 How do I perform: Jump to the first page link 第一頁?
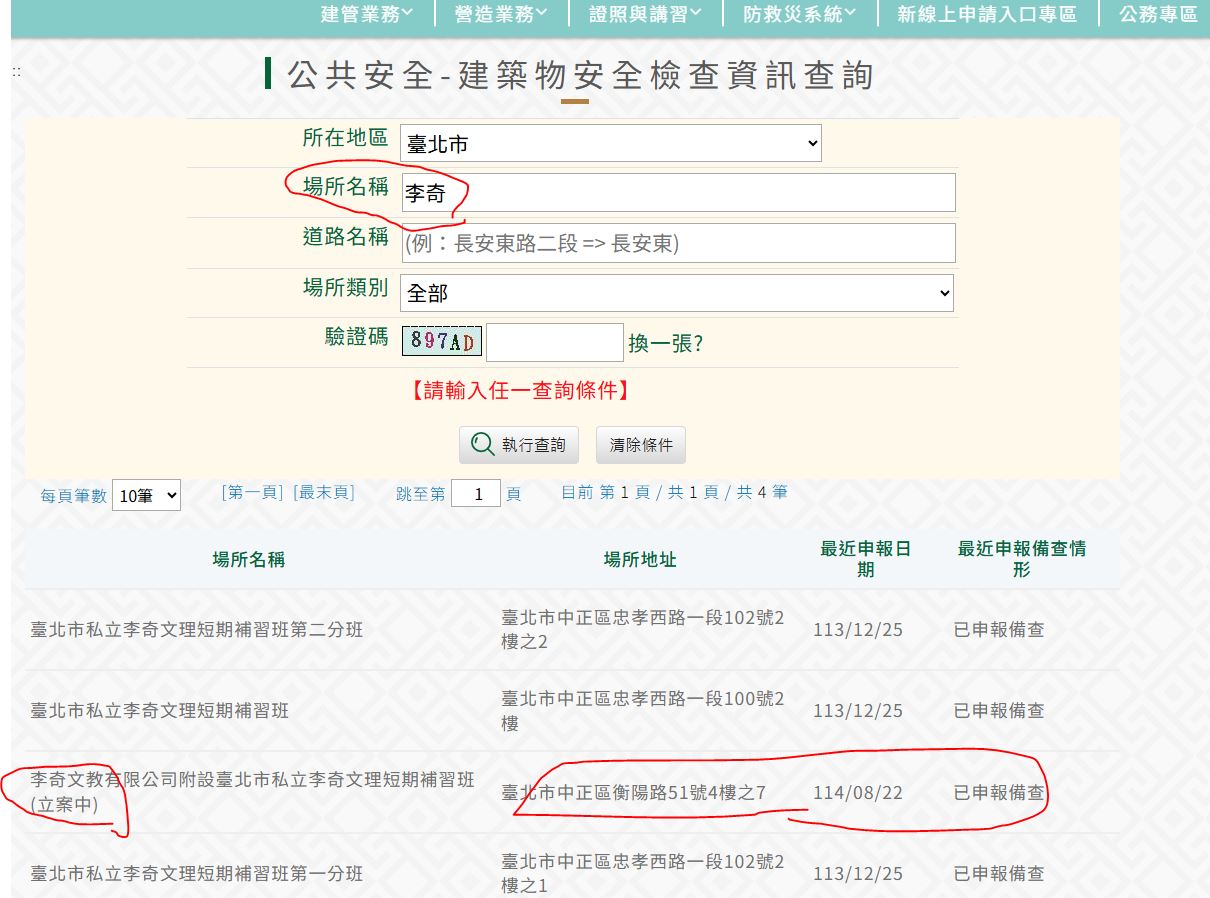pyautogui.click(x=252, y=492)
